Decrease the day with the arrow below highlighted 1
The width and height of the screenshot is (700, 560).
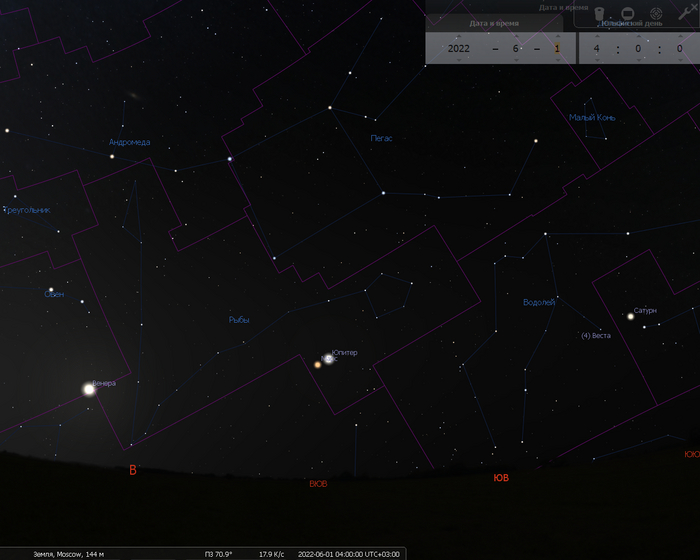[557, 60]
